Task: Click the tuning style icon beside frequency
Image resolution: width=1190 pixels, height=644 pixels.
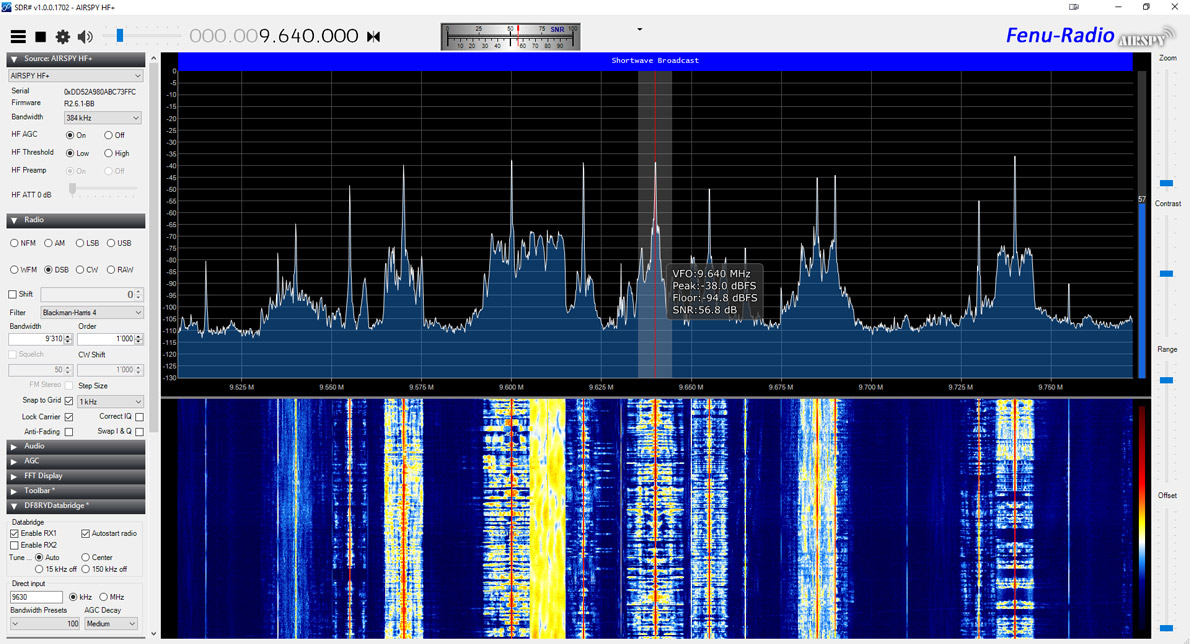Action: (x=374, y=37)
